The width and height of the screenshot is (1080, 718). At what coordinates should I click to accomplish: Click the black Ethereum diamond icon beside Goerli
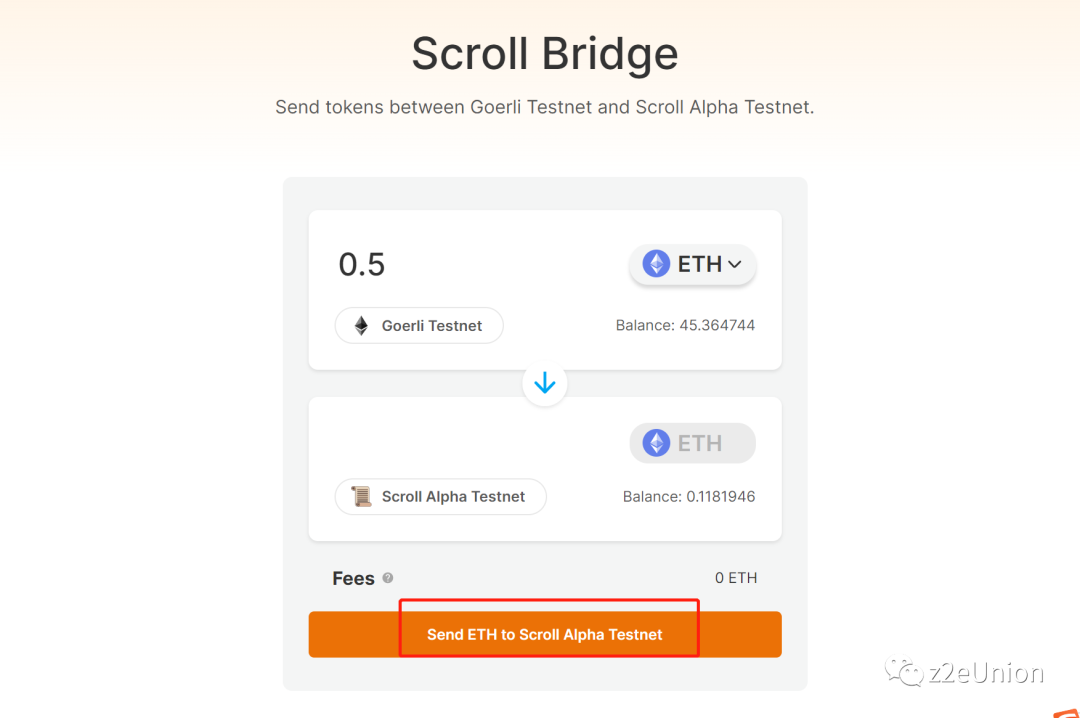[x=362, y=326]
